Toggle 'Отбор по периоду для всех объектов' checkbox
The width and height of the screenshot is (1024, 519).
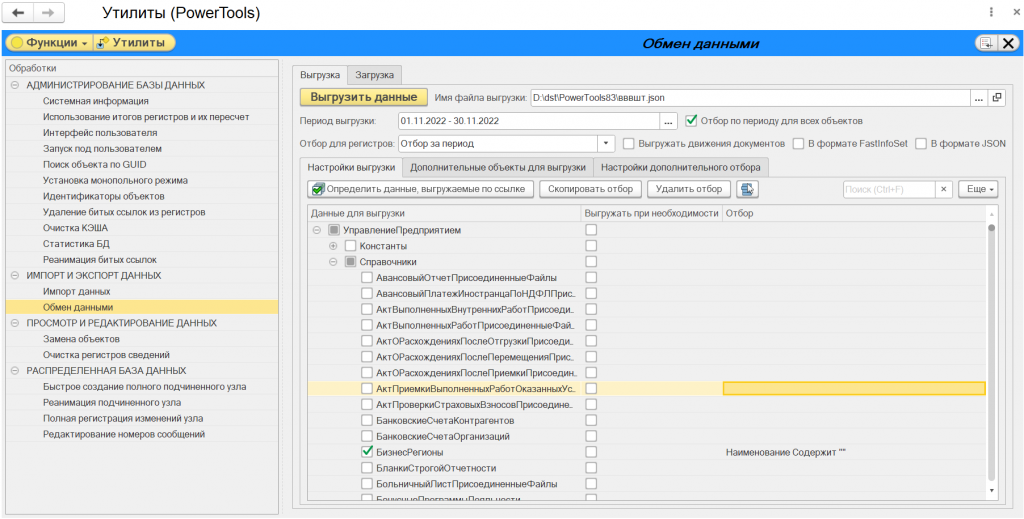tap(691, 120)
